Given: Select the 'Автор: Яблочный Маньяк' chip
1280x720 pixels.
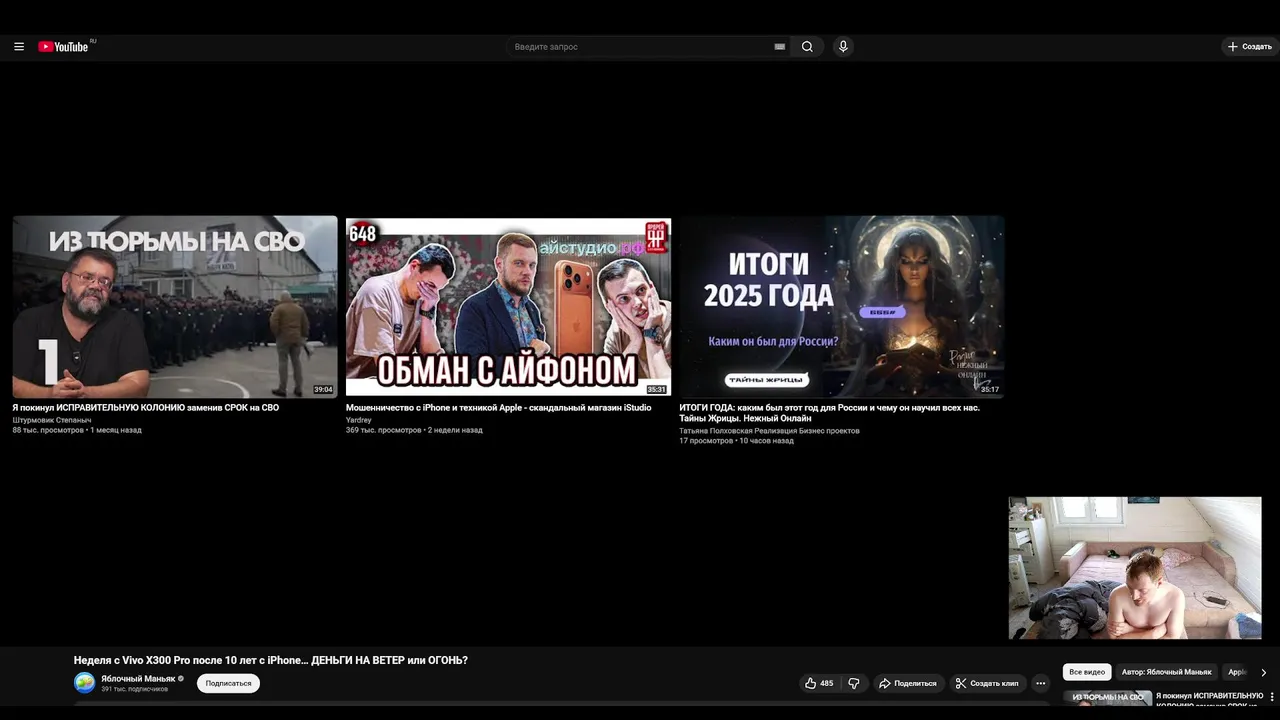Looking at the screenshot, I should tap(1166, 672).
